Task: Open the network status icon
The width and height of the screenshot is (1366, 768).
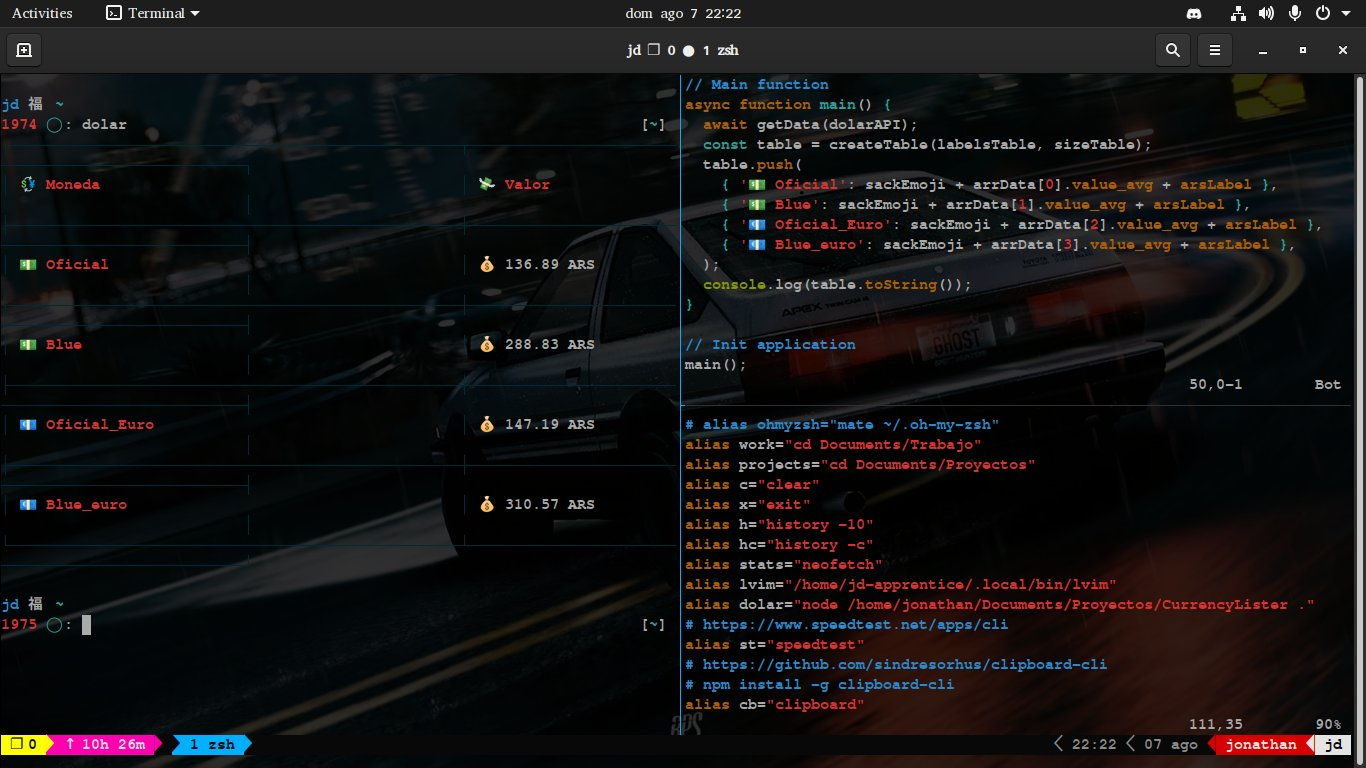Action: (x=1238, y=13)
